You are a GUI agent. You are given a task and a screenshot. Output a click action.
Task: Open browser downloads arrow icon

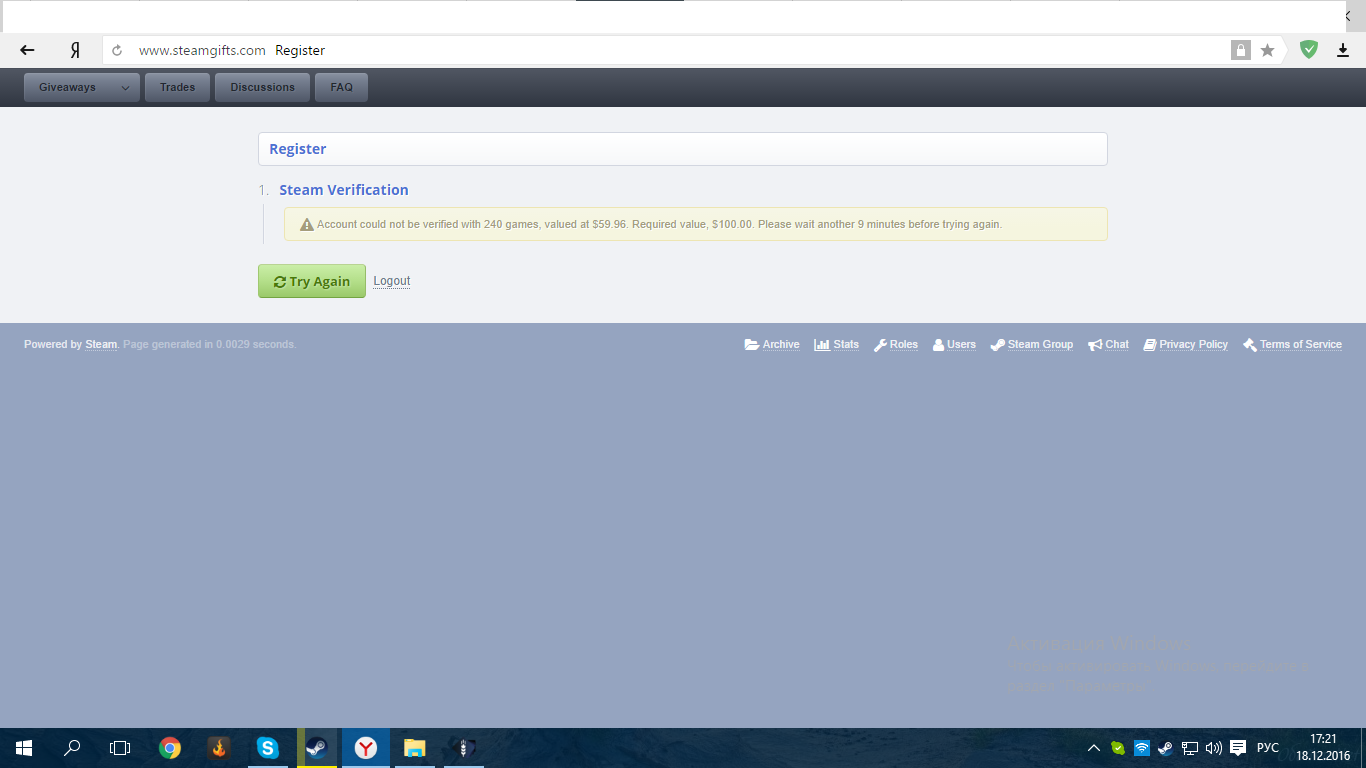tap(1343, 50)
